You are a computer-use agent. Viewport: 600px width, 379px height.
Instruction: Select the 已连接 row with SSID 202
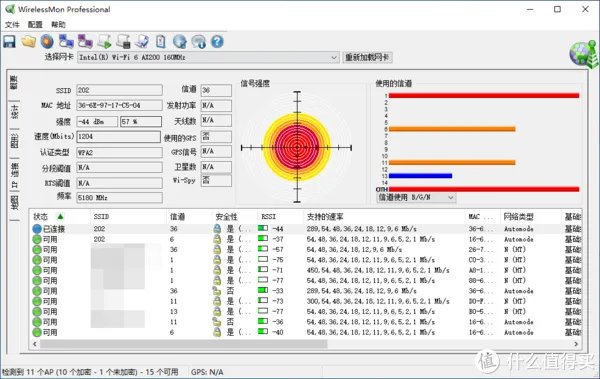click(306, 229)
